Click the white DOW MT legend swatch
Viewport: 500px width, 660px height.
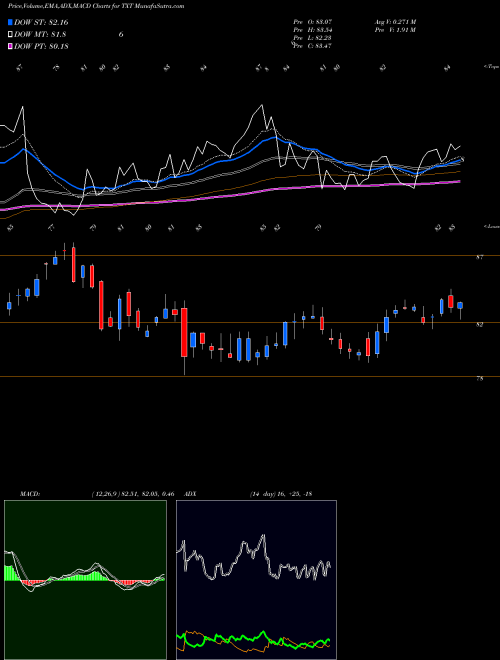pyautogui.click(x=11, y=35)
